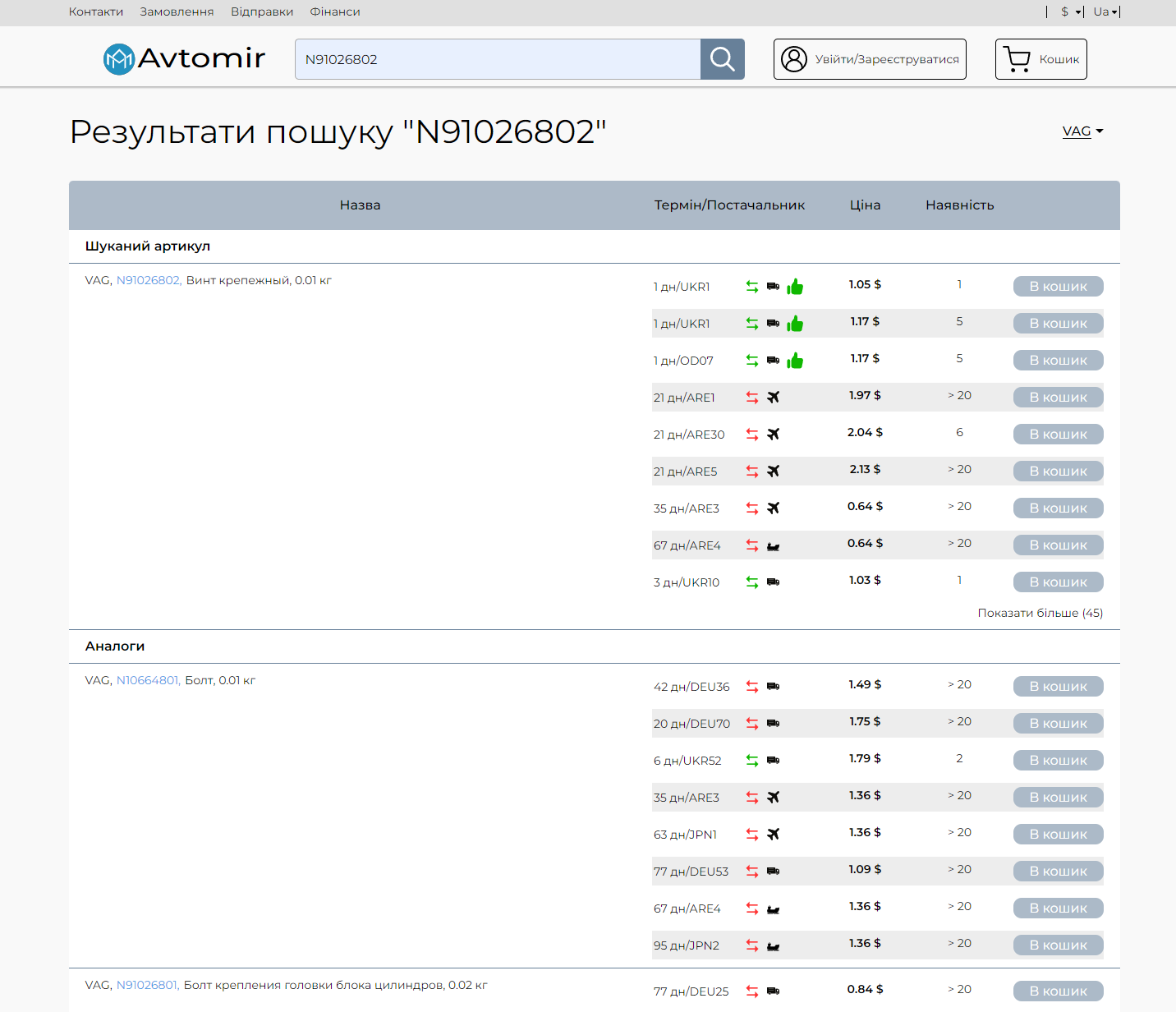Click red exchange arrows in 21 дн/ARE1 row
The image size is (1176, 1012).
752,398
